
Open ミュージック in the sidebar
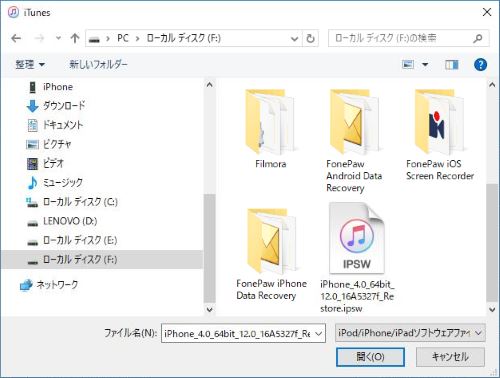pyautogui.click(x=63, y=183)
